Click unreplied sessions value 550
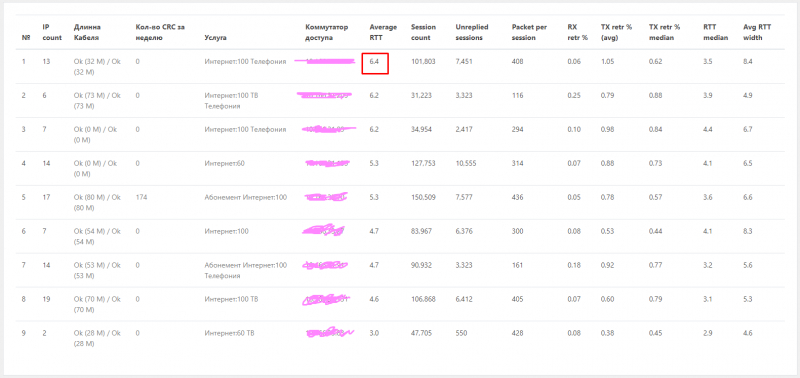The height and width of the screenshot is (378, 800). [460, 333]
